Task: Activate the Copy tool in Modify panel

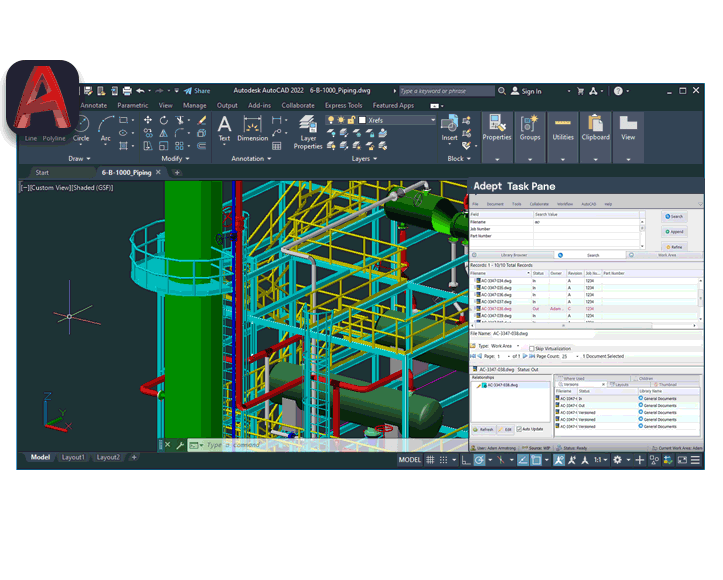Action: 148,133
